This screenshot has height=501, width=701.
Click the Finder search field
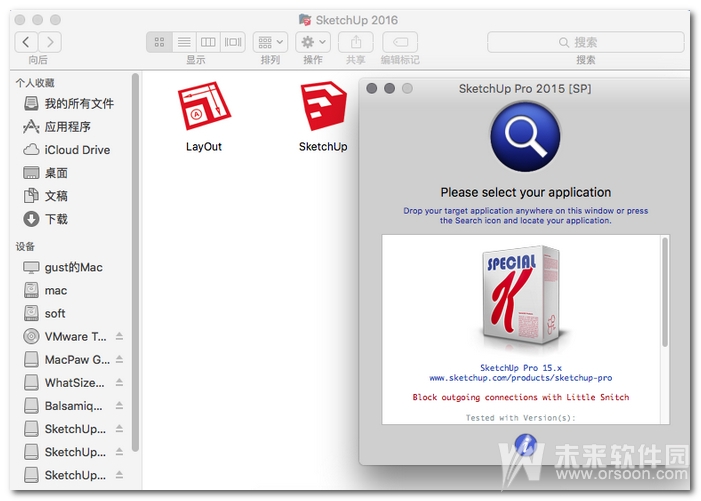coord(585,42)
